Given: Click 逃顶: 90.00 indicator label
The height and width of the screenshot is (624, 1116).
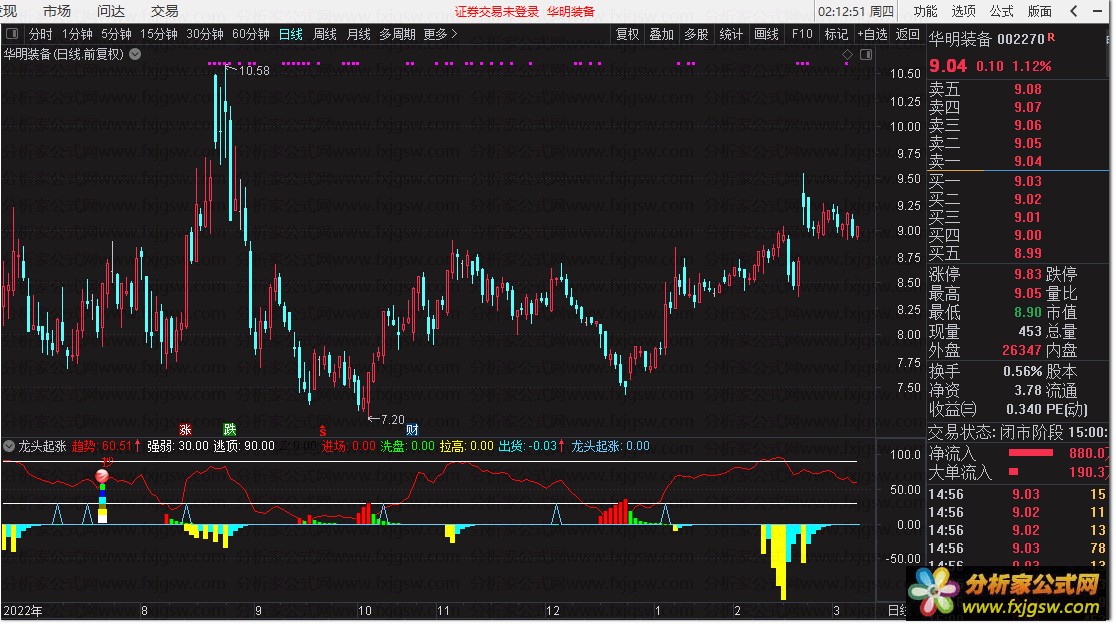Looking at the screenshot, I should click(x=244, y=446).
